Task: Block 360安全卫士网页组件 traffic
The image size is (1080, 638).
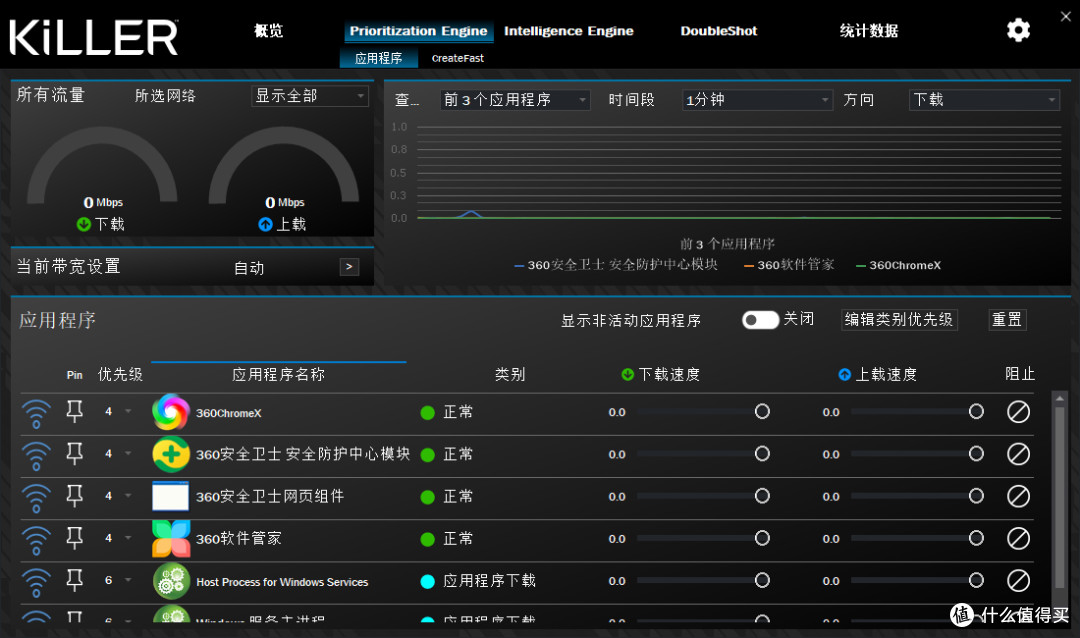Action: pyautogui.click(x=1018, y=496)
